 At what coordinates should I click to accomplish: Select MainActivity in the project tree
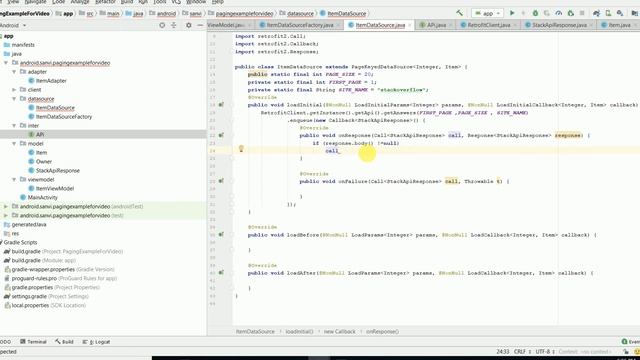coord(39,198)
